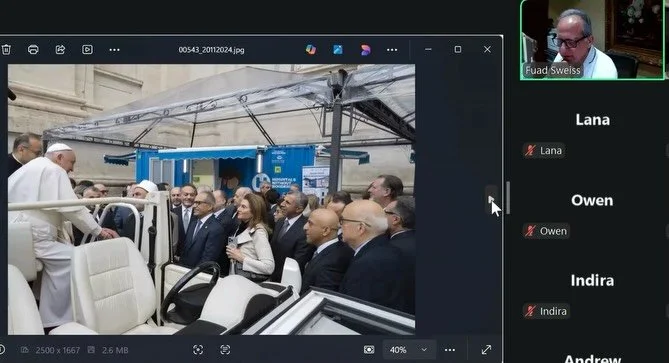Click the face/focus detection icon at bottom

tap(198, 350)
